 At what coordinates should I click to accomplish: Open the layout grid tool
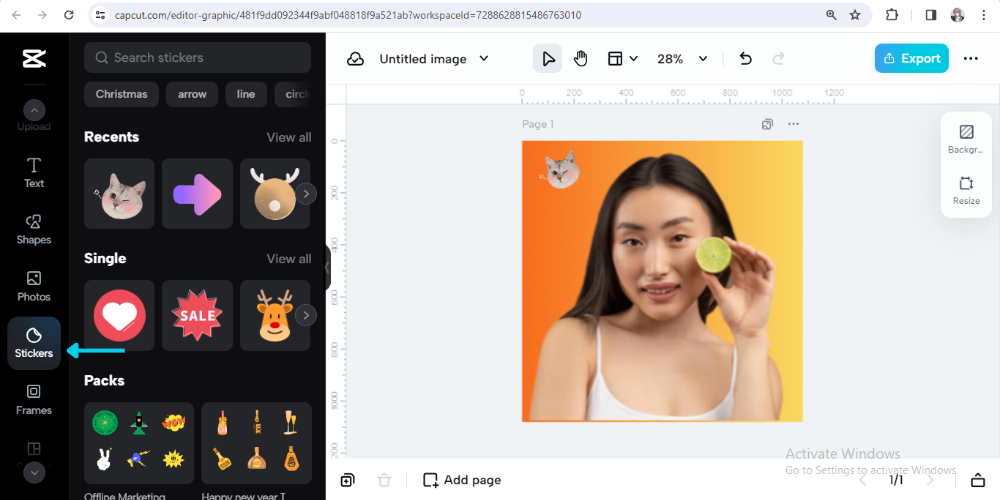click(x=615, y=59)
